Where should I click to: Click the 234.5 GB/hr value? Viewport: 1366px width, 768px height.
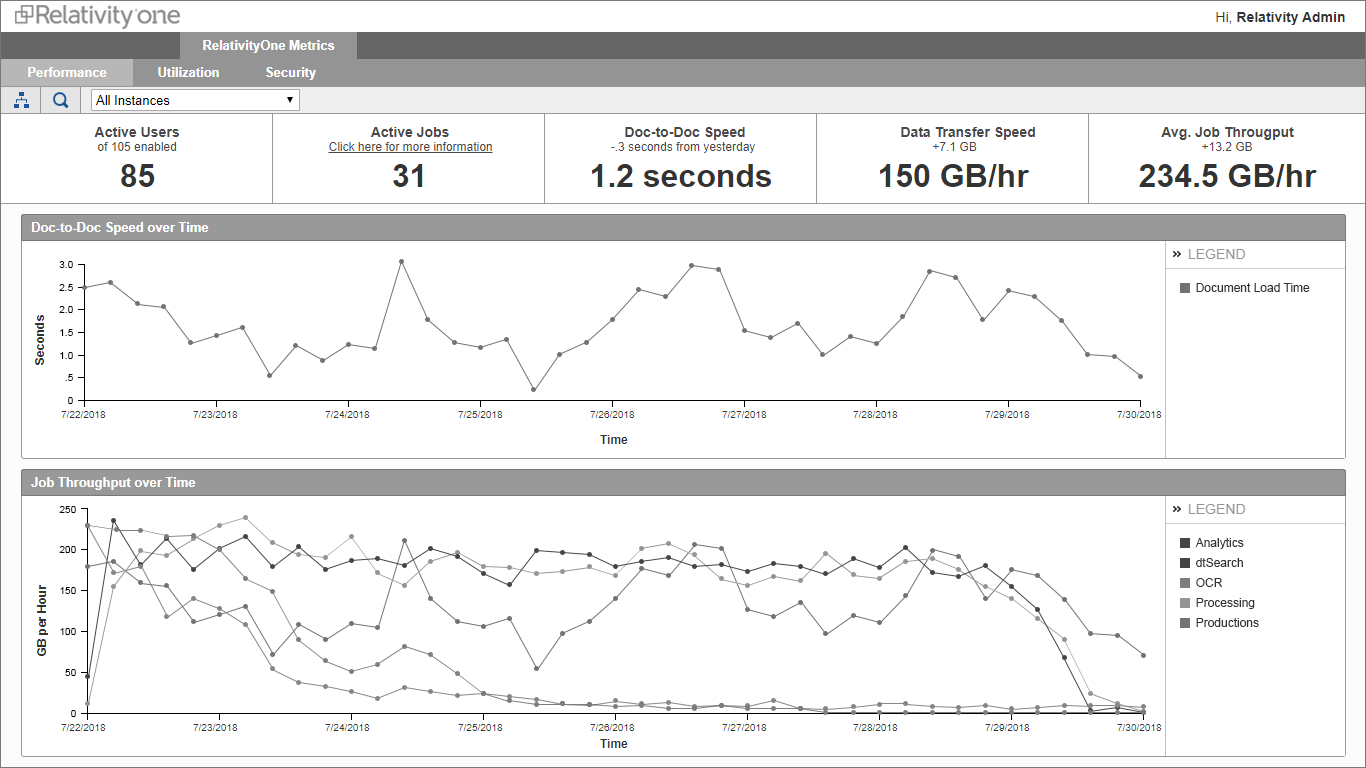[1227, 176]
